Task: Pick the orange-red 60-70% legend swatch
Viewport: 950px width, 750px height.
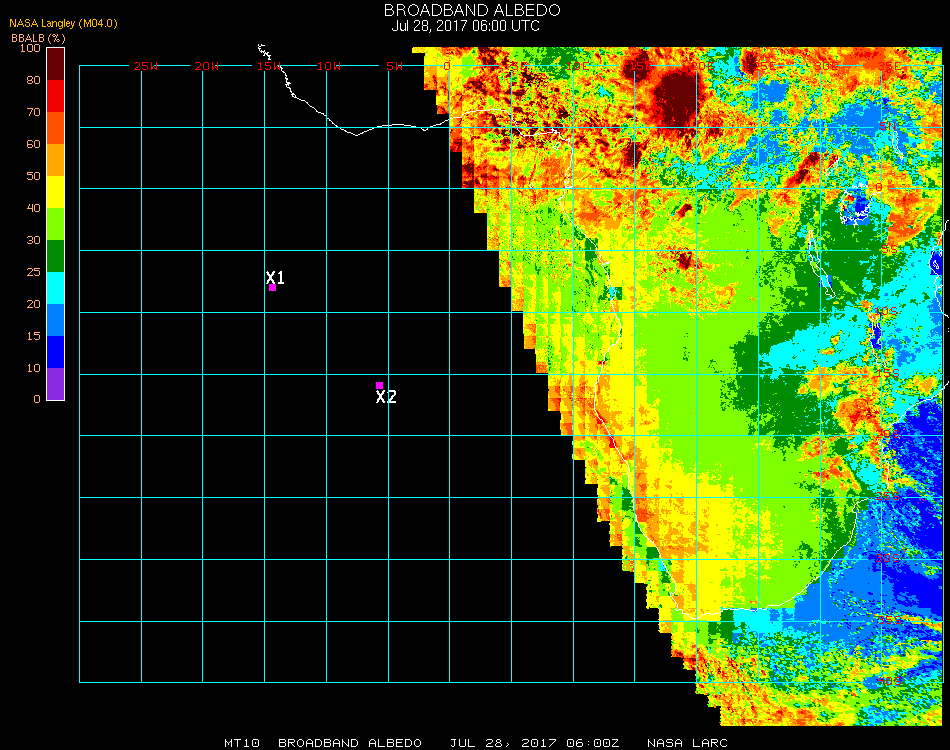Action: (55, 128)
